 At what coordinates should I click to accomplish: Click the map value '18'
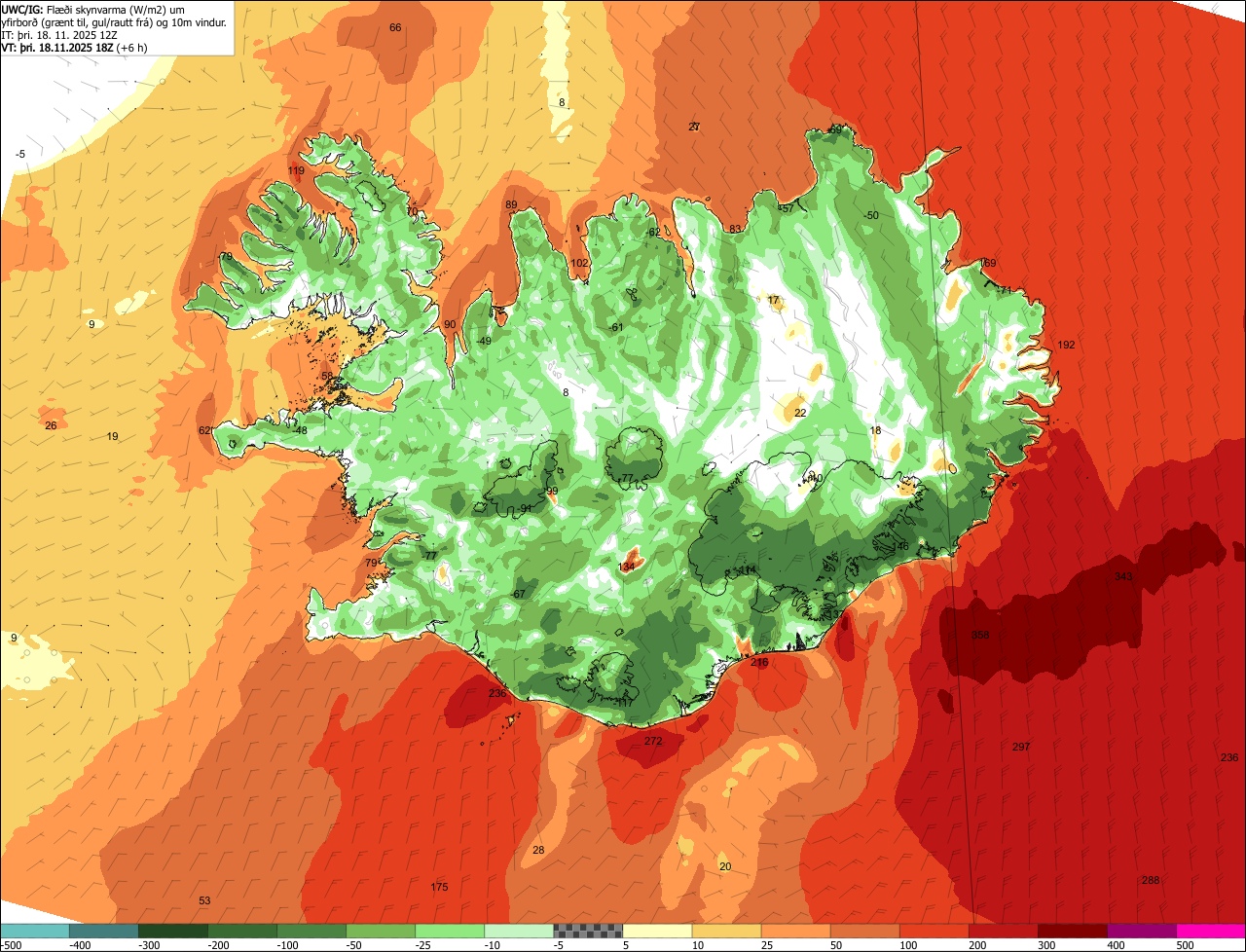875,431
